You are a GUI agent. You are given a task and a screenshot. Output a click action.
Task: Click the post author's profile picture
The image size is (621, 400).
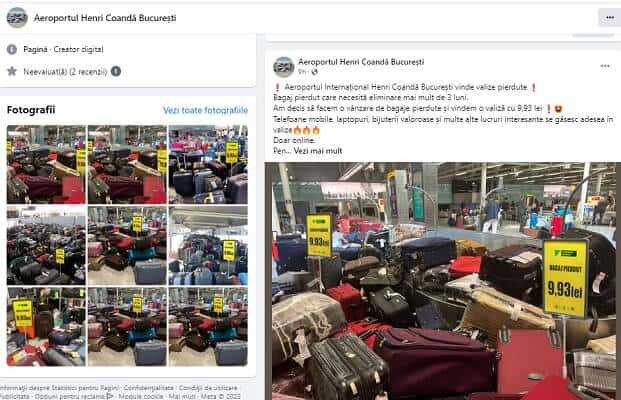point(284,67)
